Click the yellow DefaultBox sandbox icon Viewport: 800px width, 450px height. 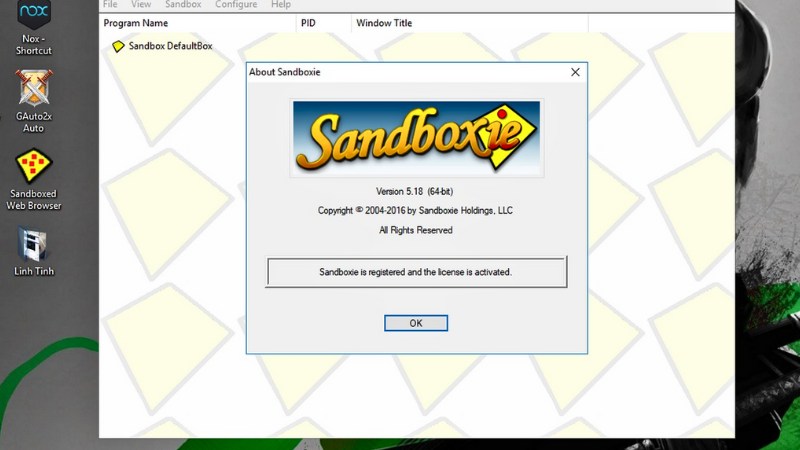(118, 46)
